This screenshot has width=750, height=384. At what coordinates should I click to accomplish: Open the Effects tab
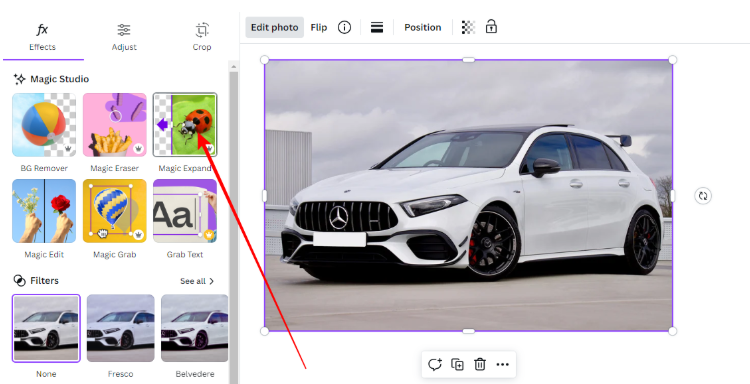coord(43,37)
